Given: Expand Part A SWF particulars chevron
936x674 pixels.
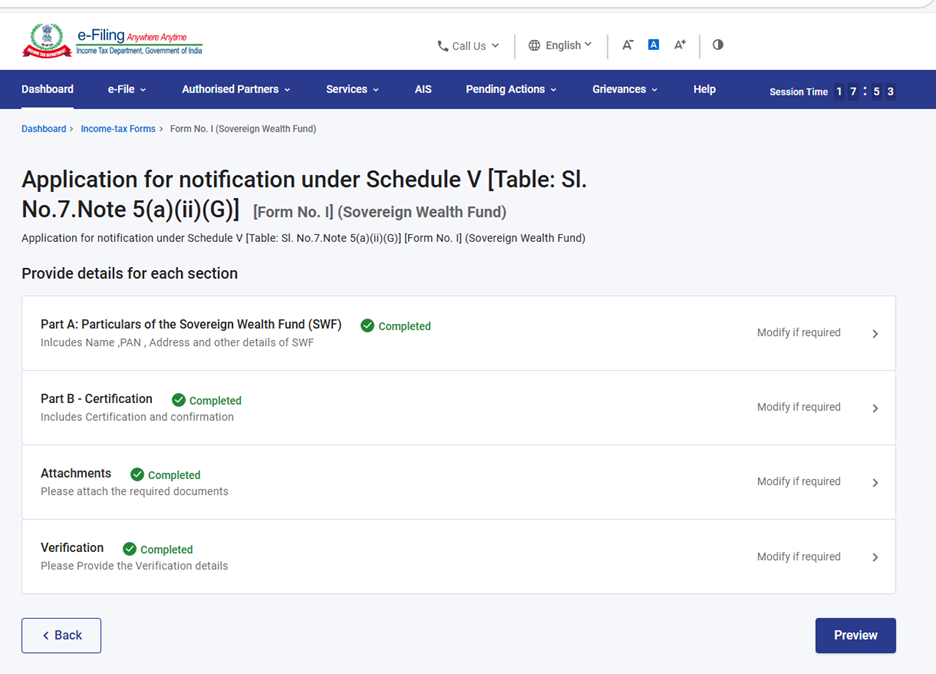Looking at the screenshot, I should click(875, 334).
